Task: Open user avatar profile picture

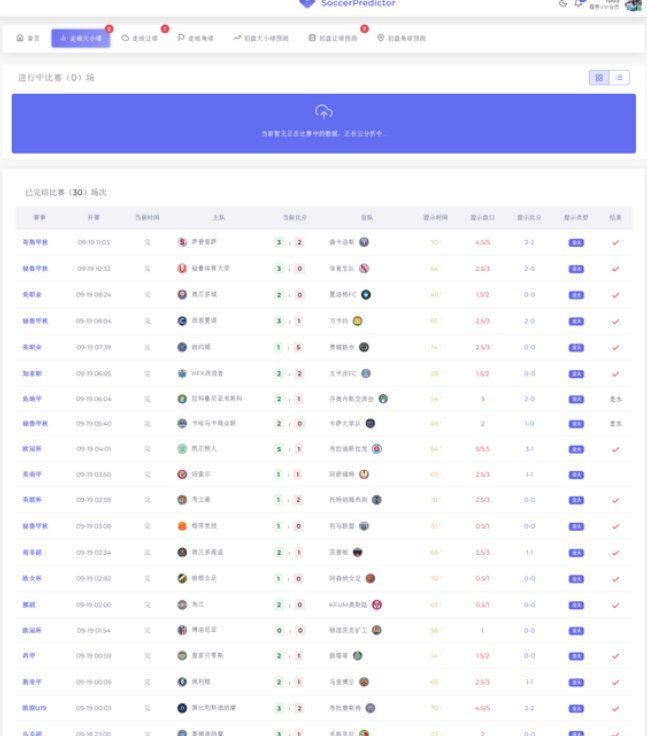Action: (633, 5)
